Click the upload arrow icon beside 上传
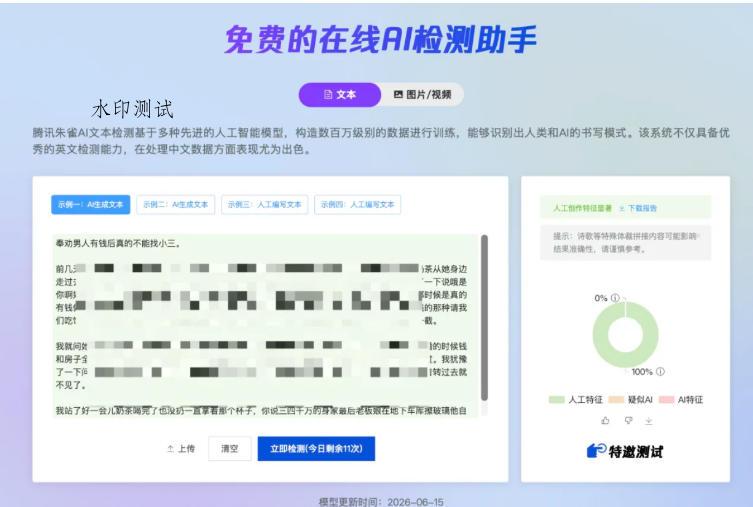The image size is (753, 507). point(170,448)
